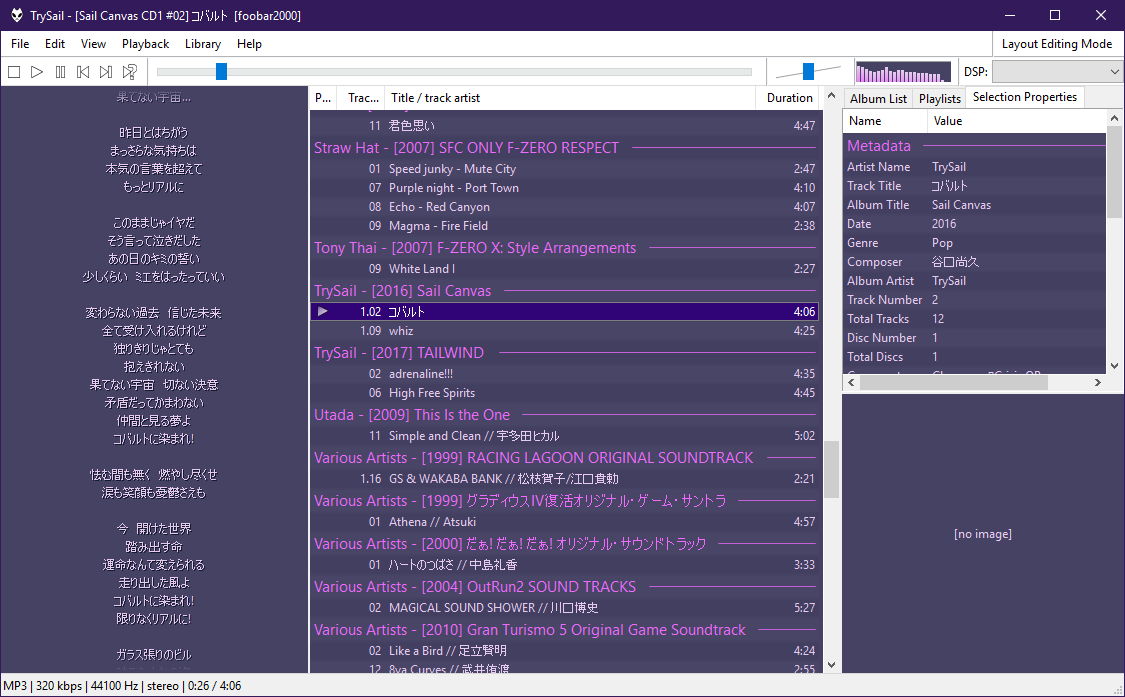Open the Help menu
The image size is (1125, 697).
[x=249, y=44]
